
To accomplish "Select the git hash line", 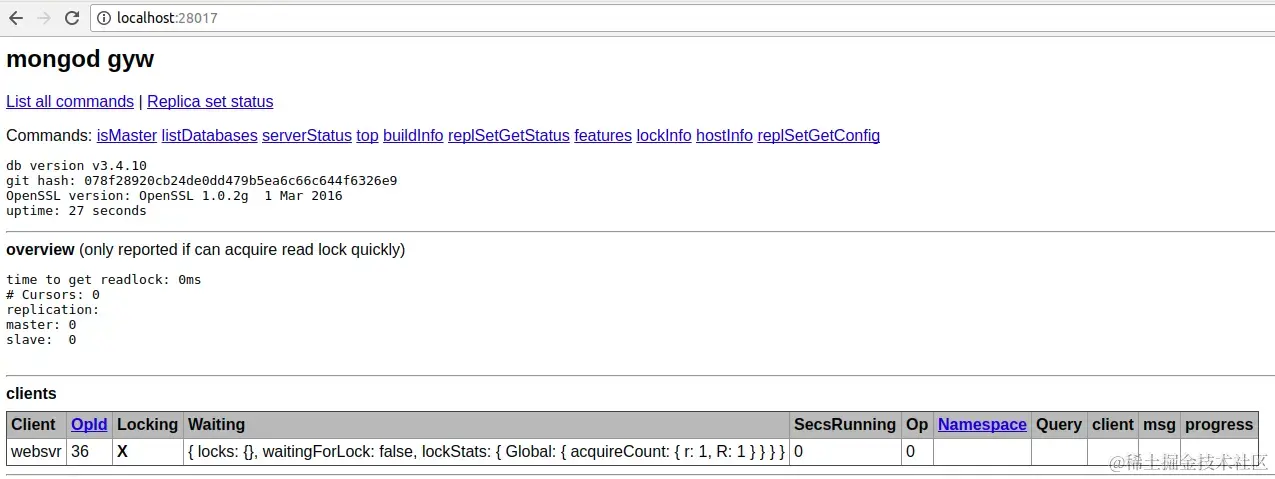I will click(x=202, y=181).
